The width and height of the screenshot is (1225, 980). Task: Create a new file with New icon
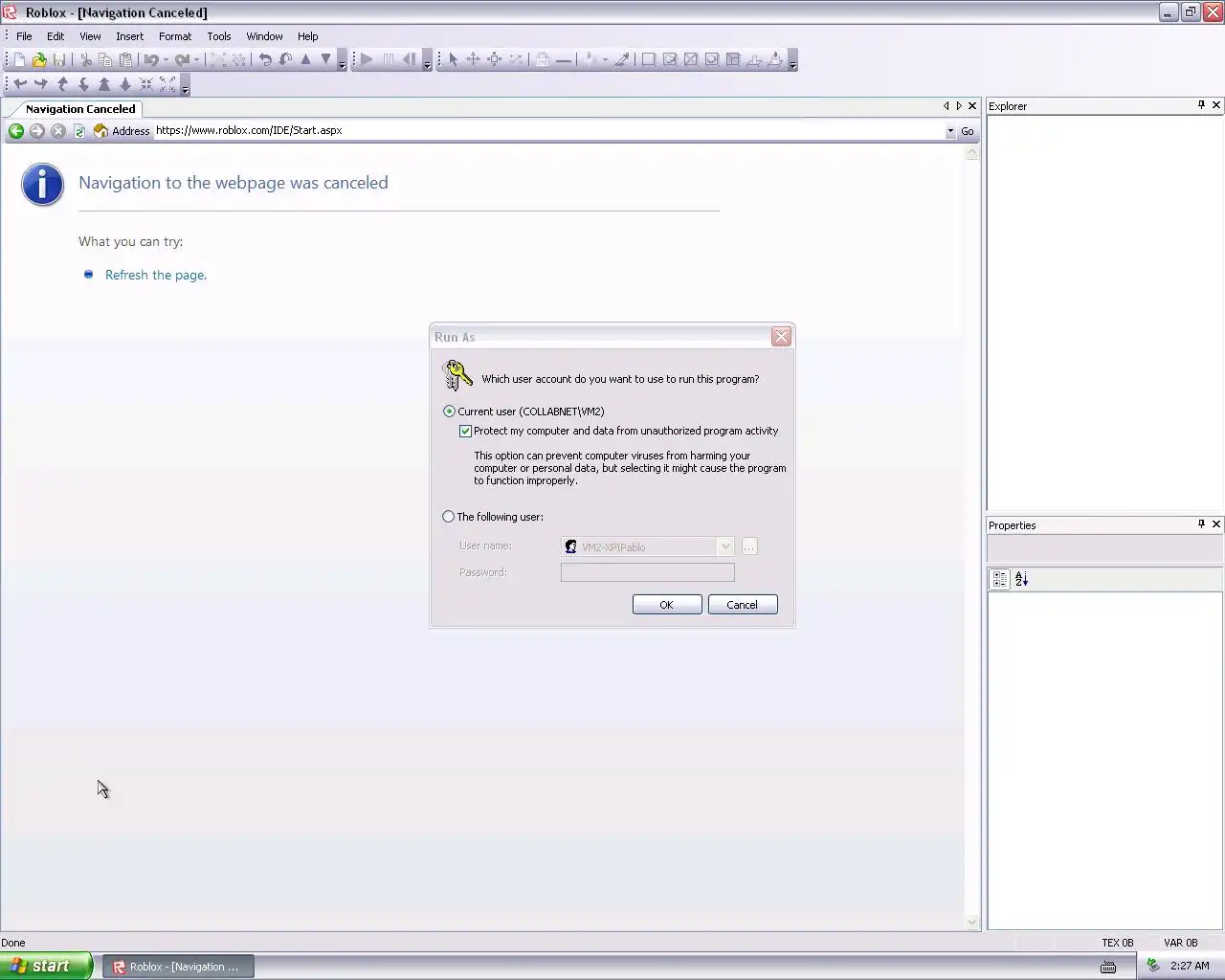pyautogui.click(x=19, y=59)
